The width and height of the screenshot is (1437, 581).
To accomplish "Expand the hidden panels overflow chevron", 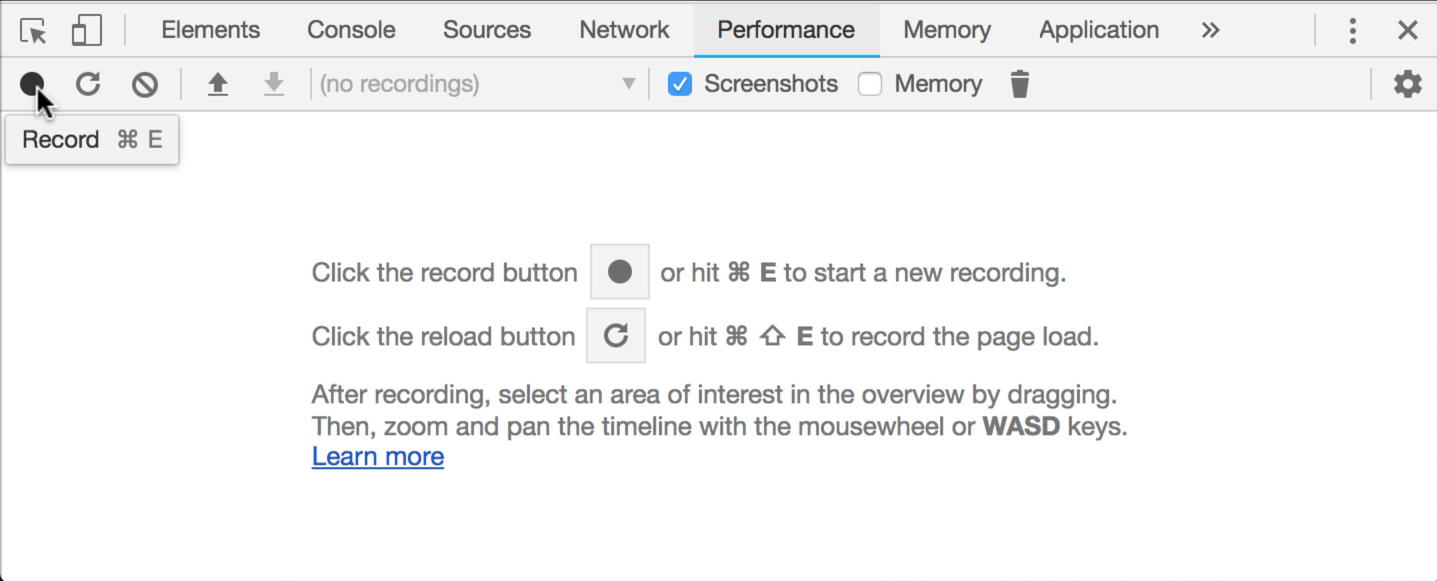I will [x=1210, y=29].
